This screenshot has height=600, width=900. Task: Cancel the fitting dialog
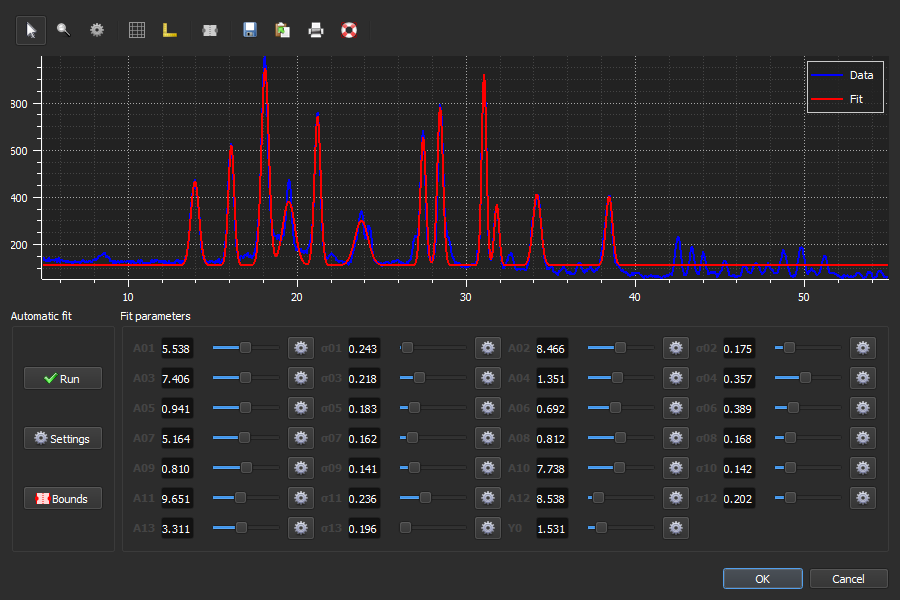(x=848, y=579)
